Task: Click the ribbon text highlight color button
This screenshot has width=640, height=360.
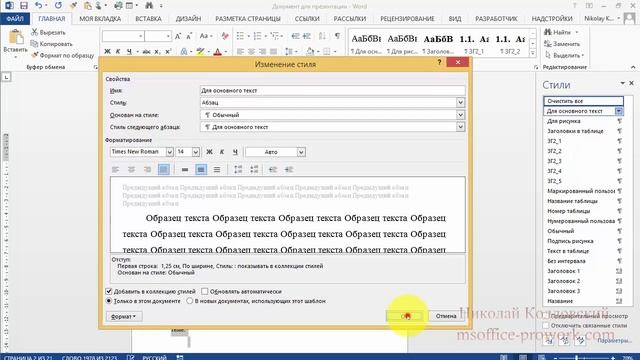Action: (x=200, y=52)
